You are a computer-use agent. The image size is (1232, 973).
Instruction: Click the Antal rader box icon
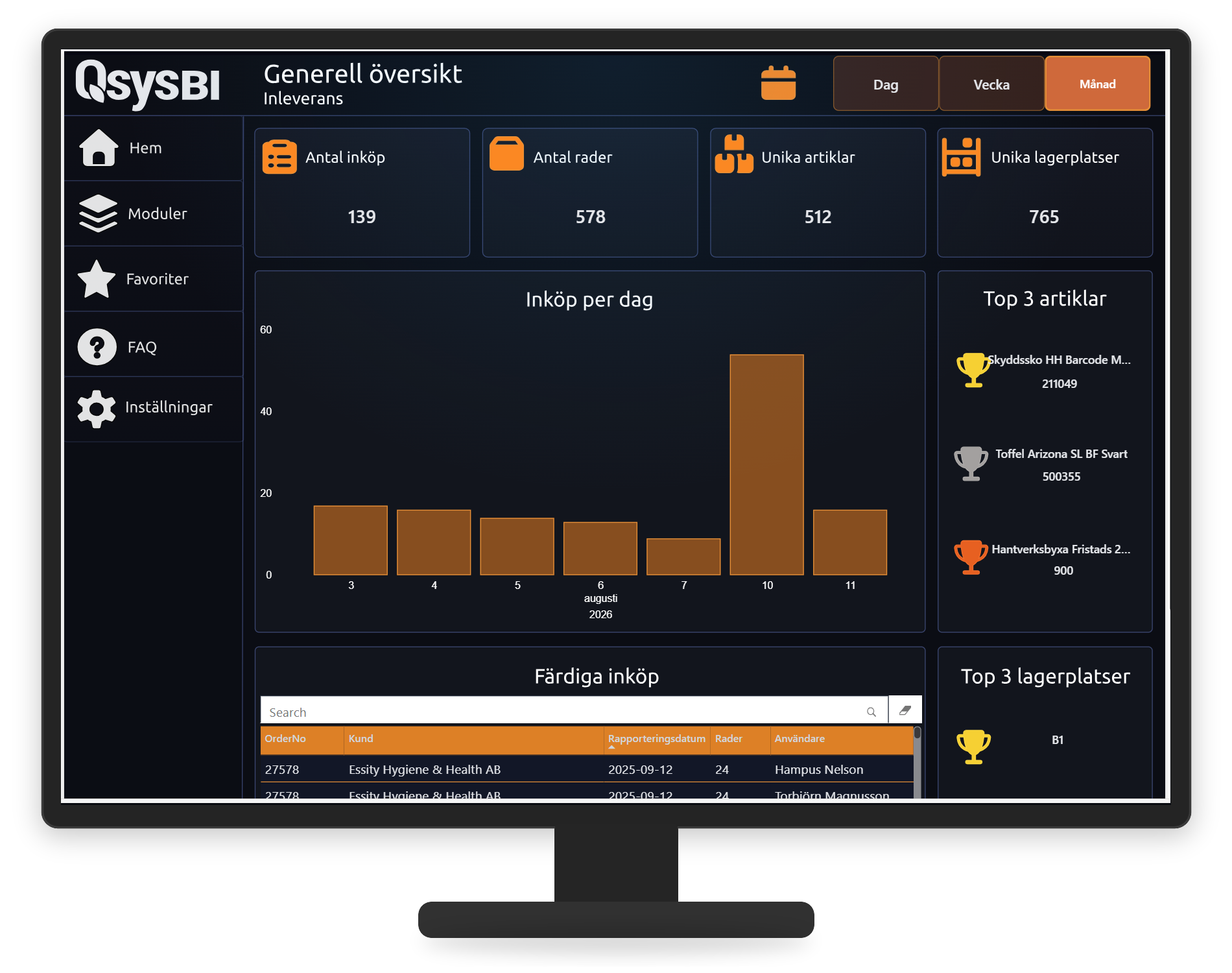point(506,154)
